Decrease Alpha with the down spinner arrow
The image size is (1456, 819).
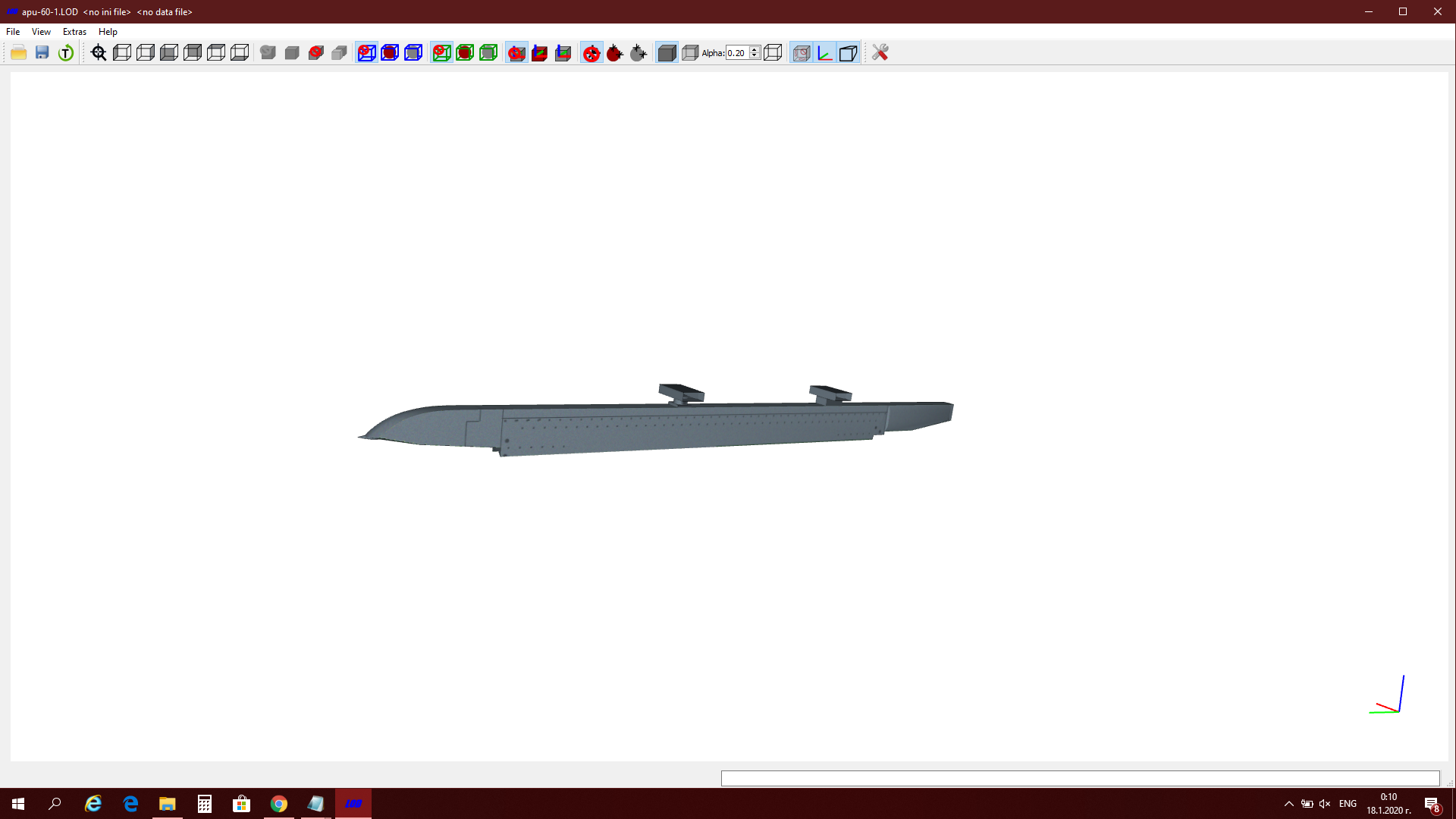[755, 56]
